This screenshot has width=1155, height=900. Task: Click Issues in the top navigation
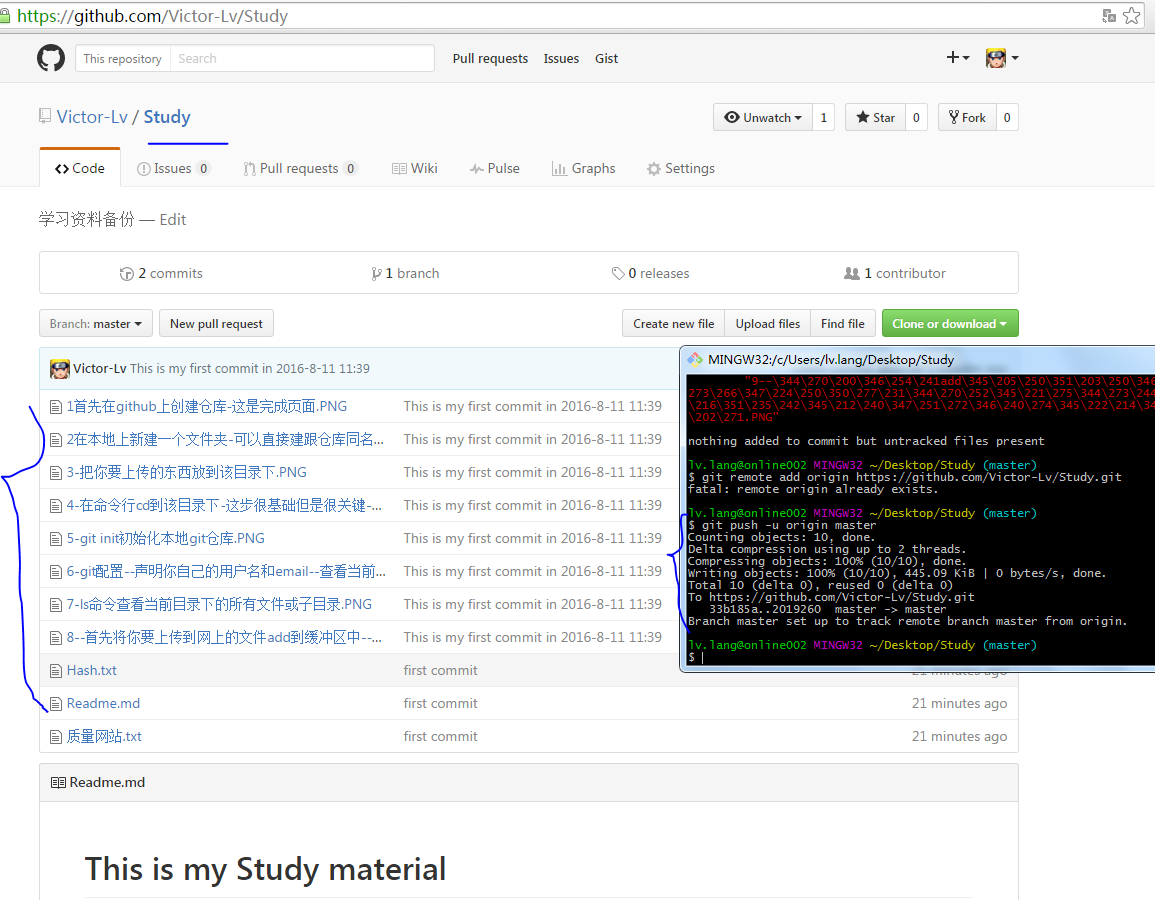coord(561,58)
